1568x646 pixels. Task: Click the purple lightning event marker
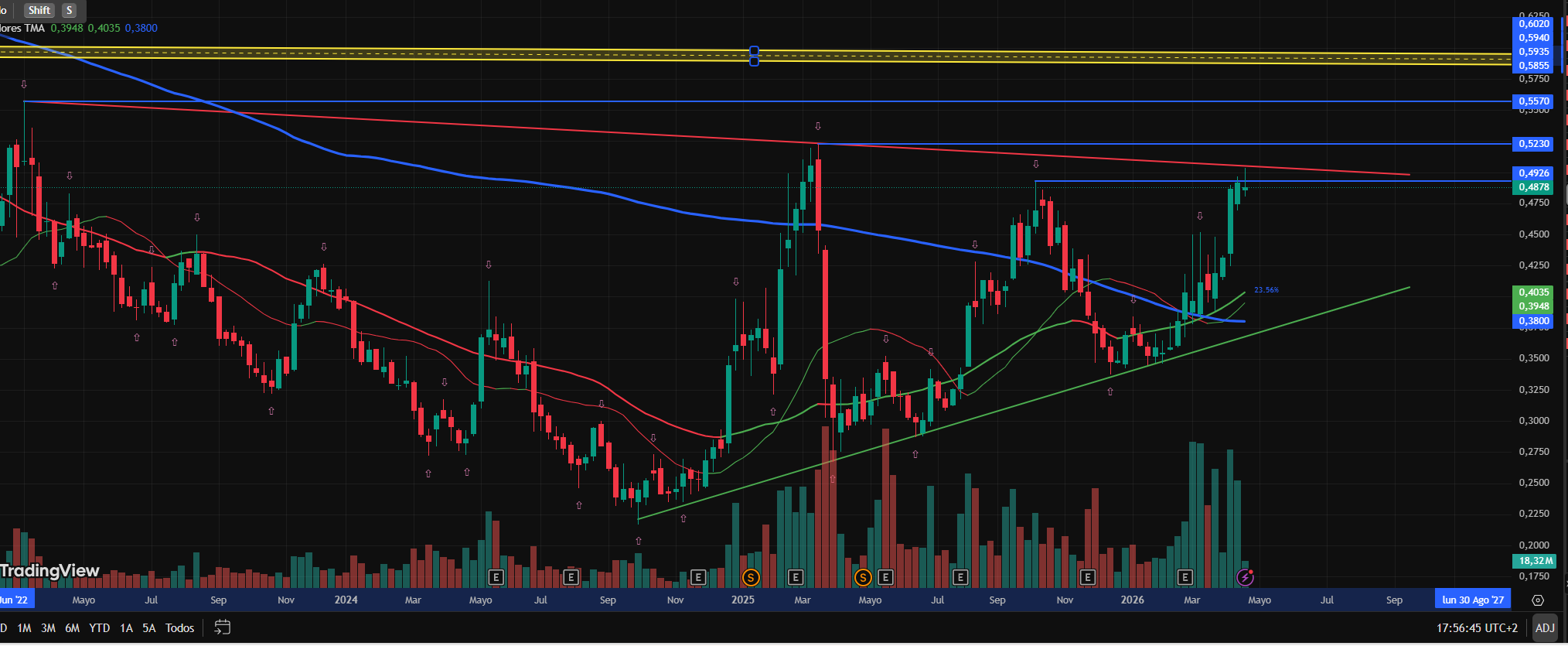[1245, 577]
